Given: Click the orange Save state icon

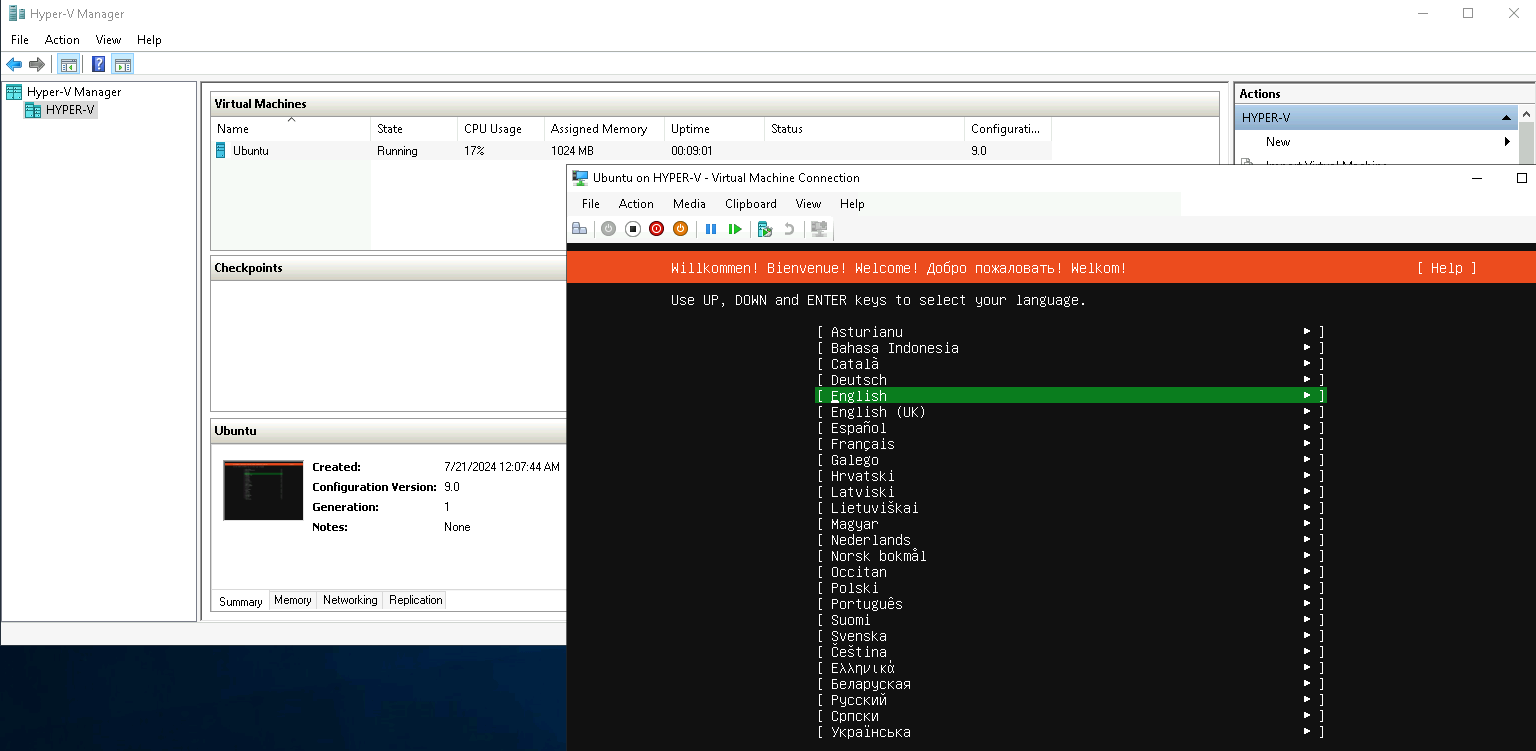Looking at the screenshot, I should (x=680, y=229).
